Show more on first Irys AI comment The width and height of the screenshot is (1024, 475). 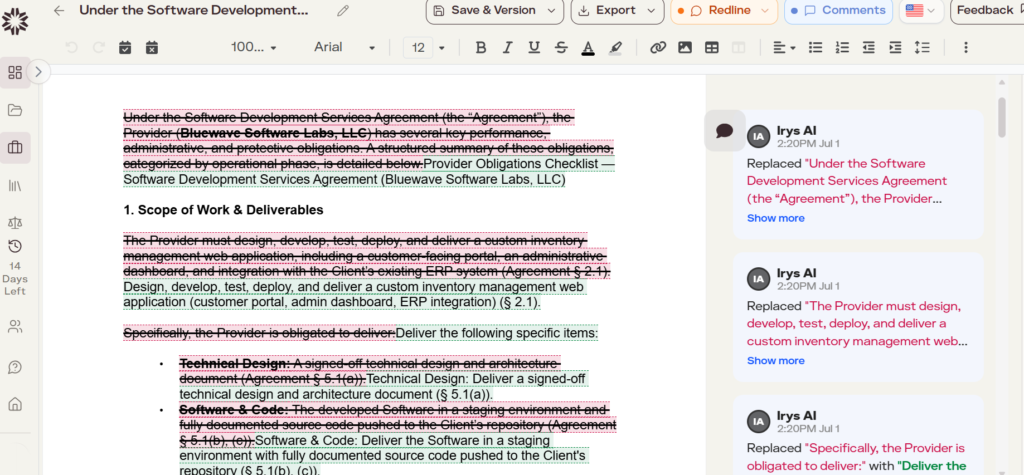tap(775, 218)
